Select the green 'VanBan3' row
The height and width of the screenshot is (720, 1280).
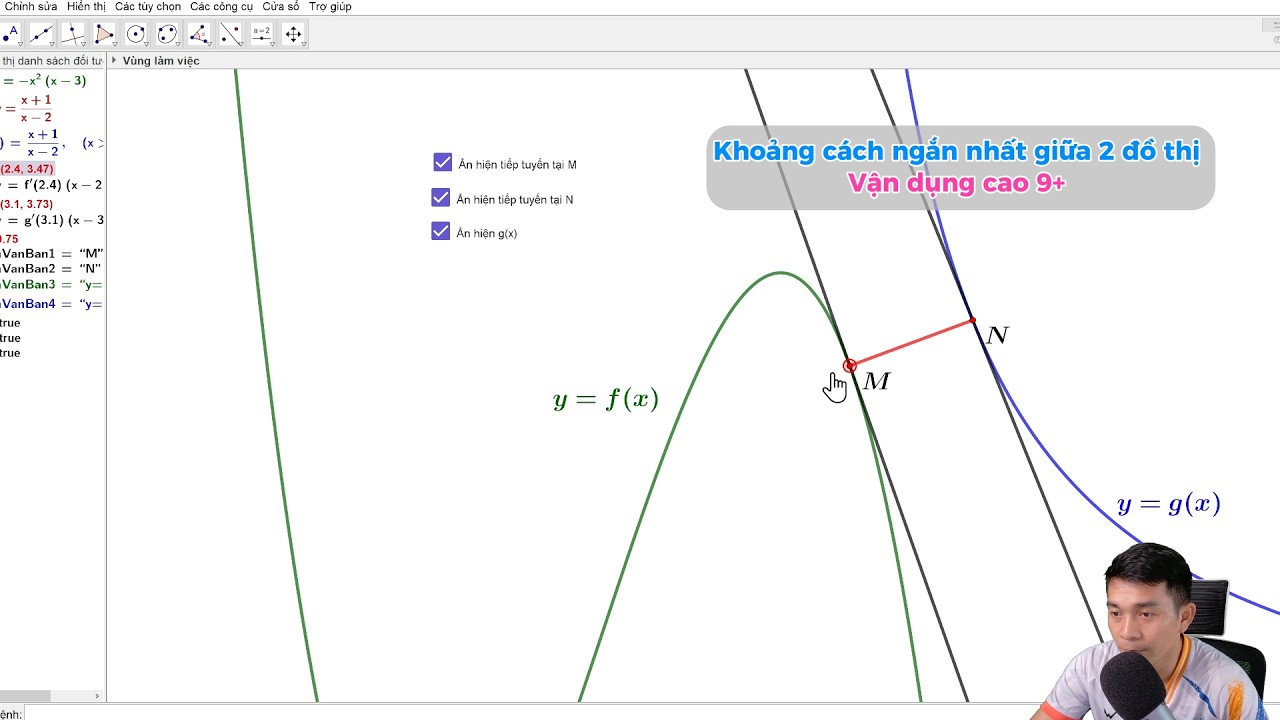pyautogui.click(x=52, y=285)
